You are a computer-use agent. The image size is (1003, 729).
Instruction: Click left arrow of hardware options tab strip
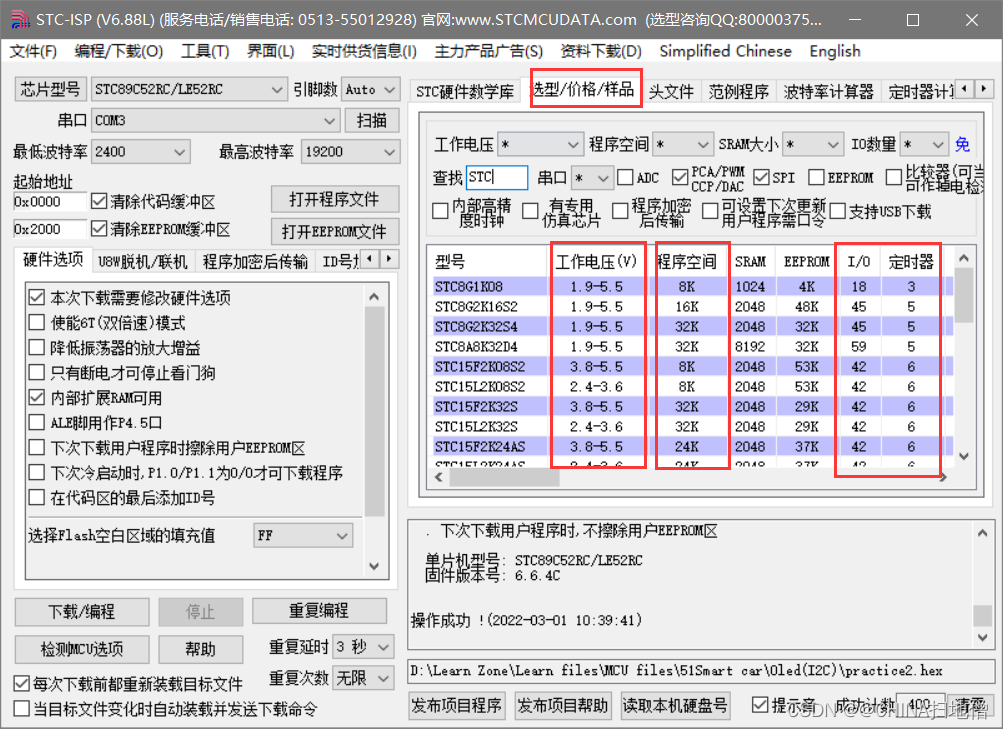pos(370,259)
